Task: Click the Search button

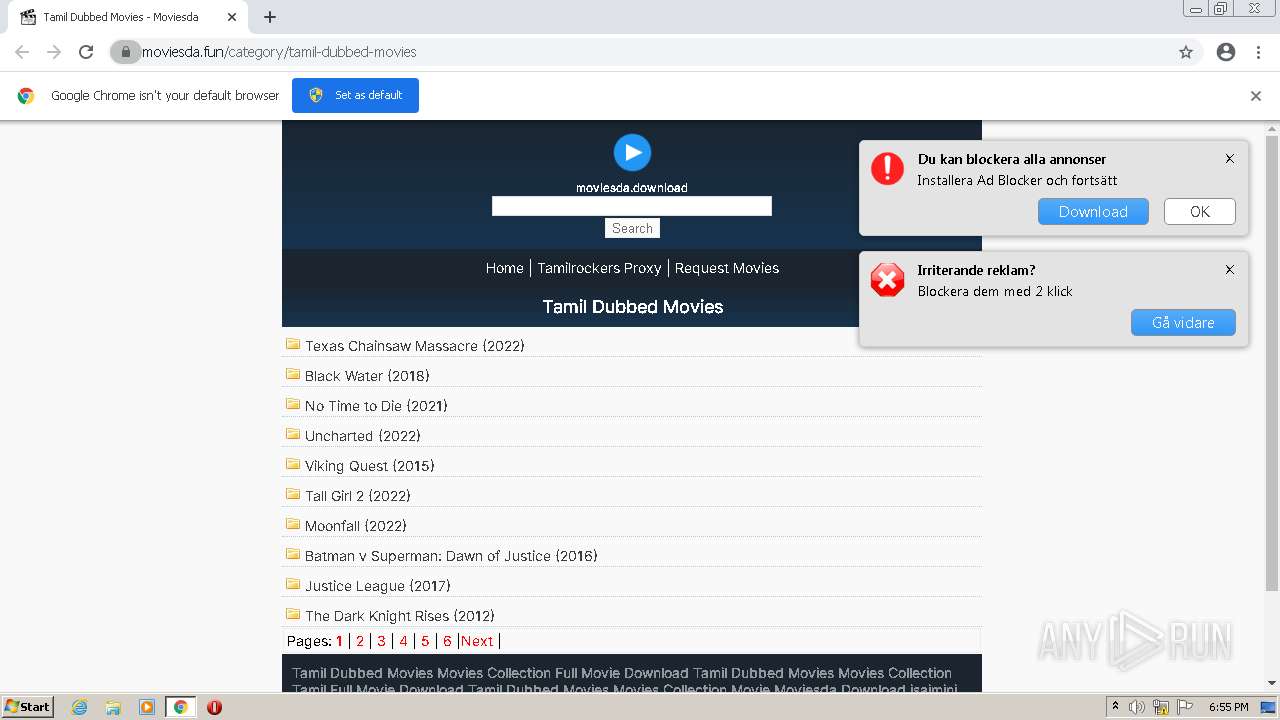Action: tap(632, 228)
